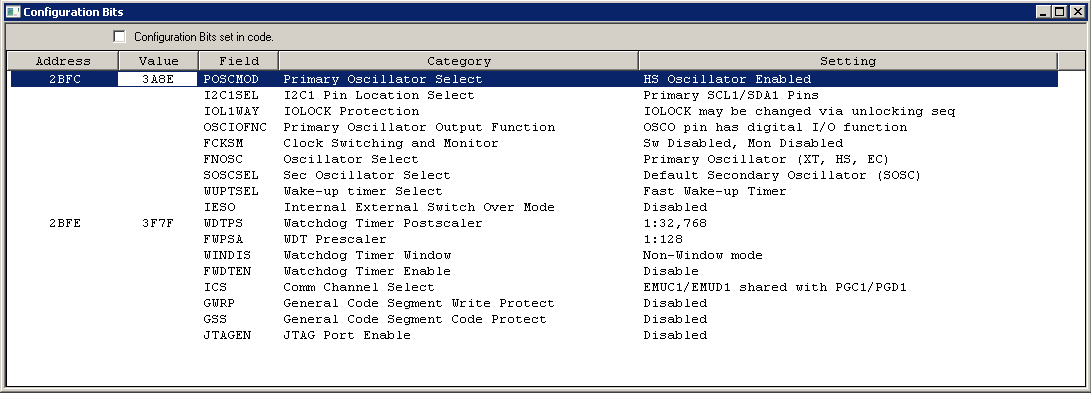Click Watchdog Timer Postscaler category
Screen dimensions: 1091x393
pos(383,223)
